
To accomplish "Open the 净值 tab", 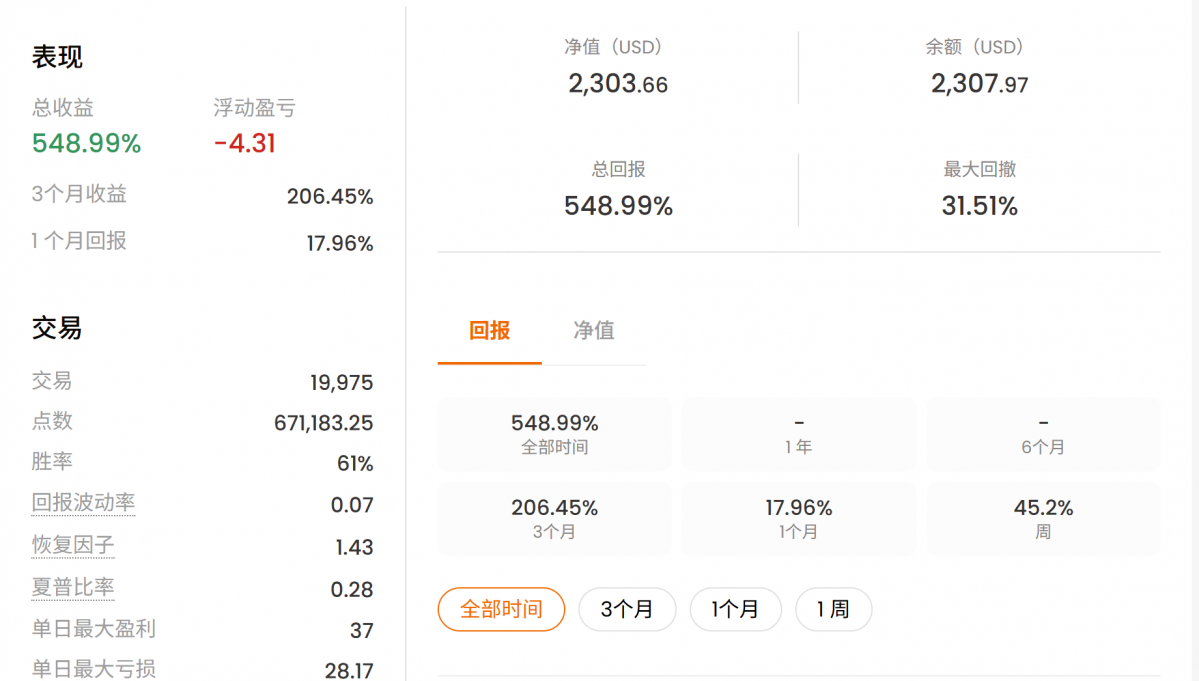I will click(x=594, y=331).
